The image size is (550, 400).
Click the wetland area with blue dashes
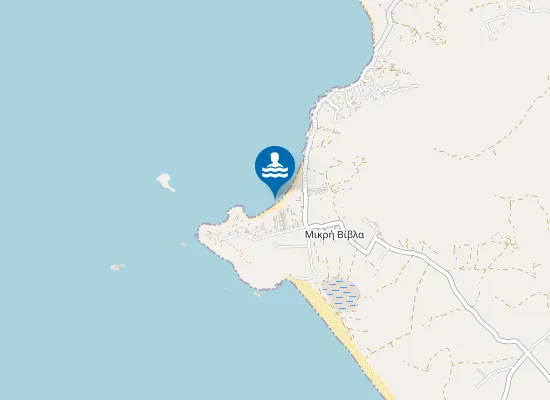coord(341,295)
